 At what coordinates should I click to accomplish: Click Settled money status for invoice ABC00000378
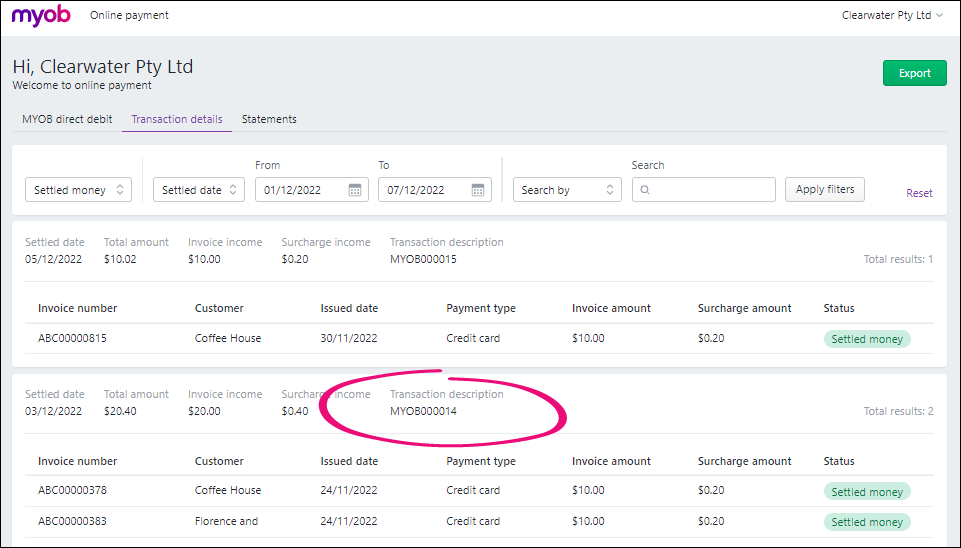pos(866,492)
